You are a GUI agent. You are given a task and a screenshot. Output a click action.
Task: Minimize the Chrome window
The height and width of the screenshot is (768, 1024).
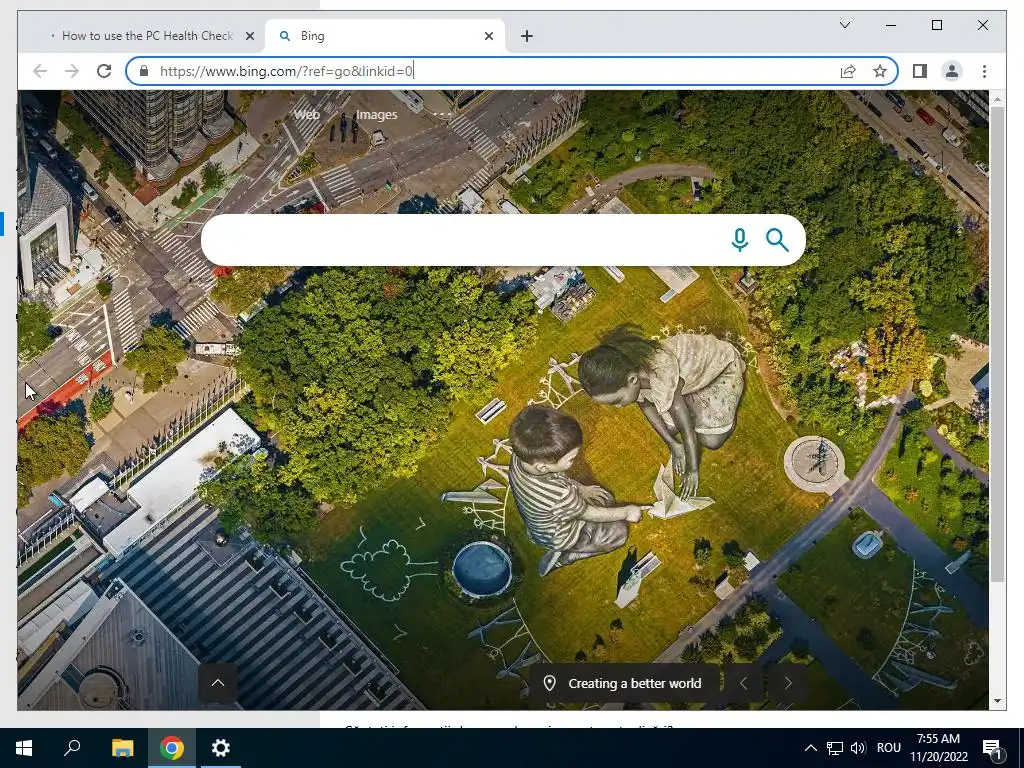click(891, 25)
